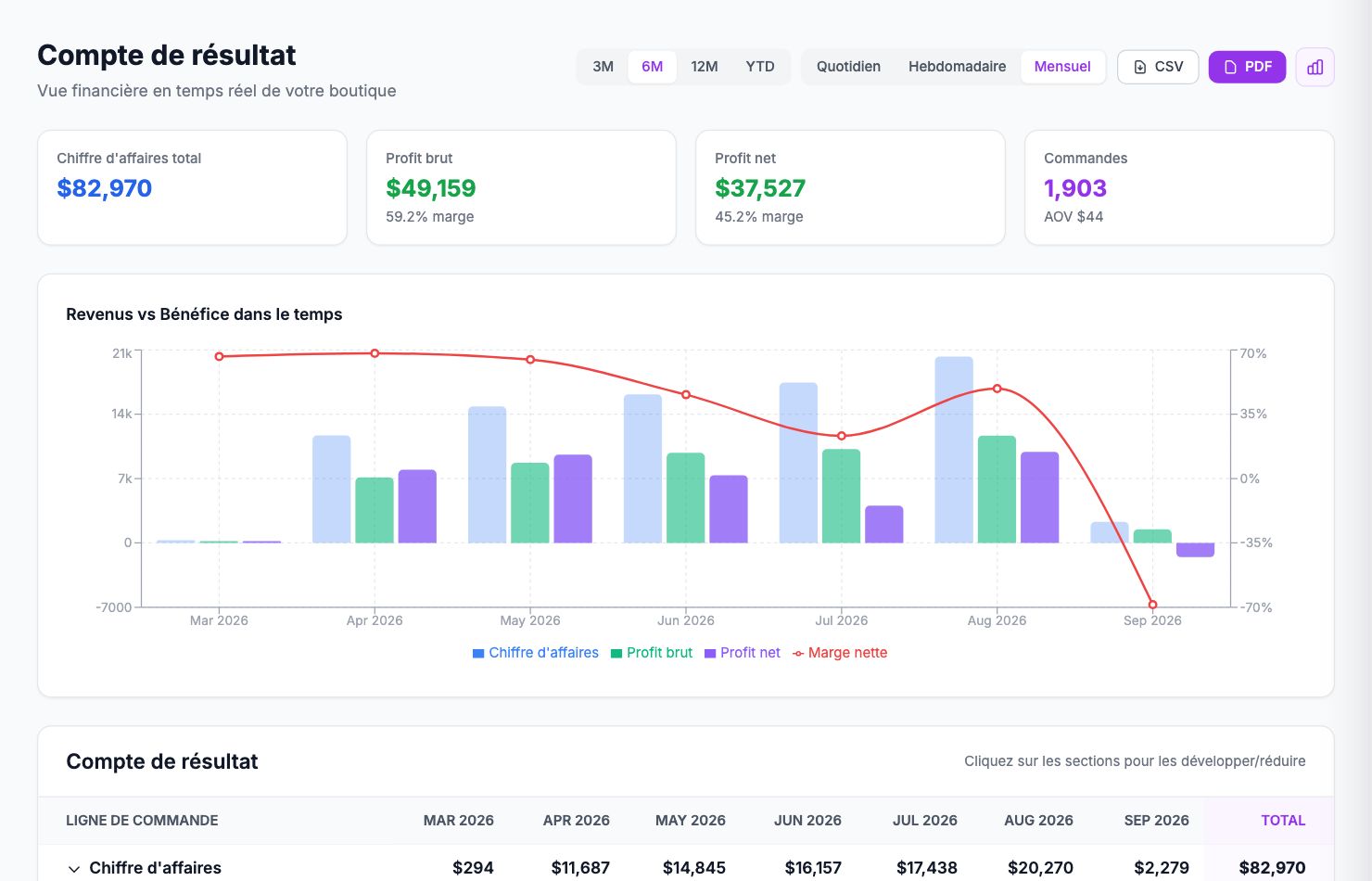The image size is (1372, 881).
Task: Click the Apr 2026 green Profit brut bar
Action: (375, 510)
